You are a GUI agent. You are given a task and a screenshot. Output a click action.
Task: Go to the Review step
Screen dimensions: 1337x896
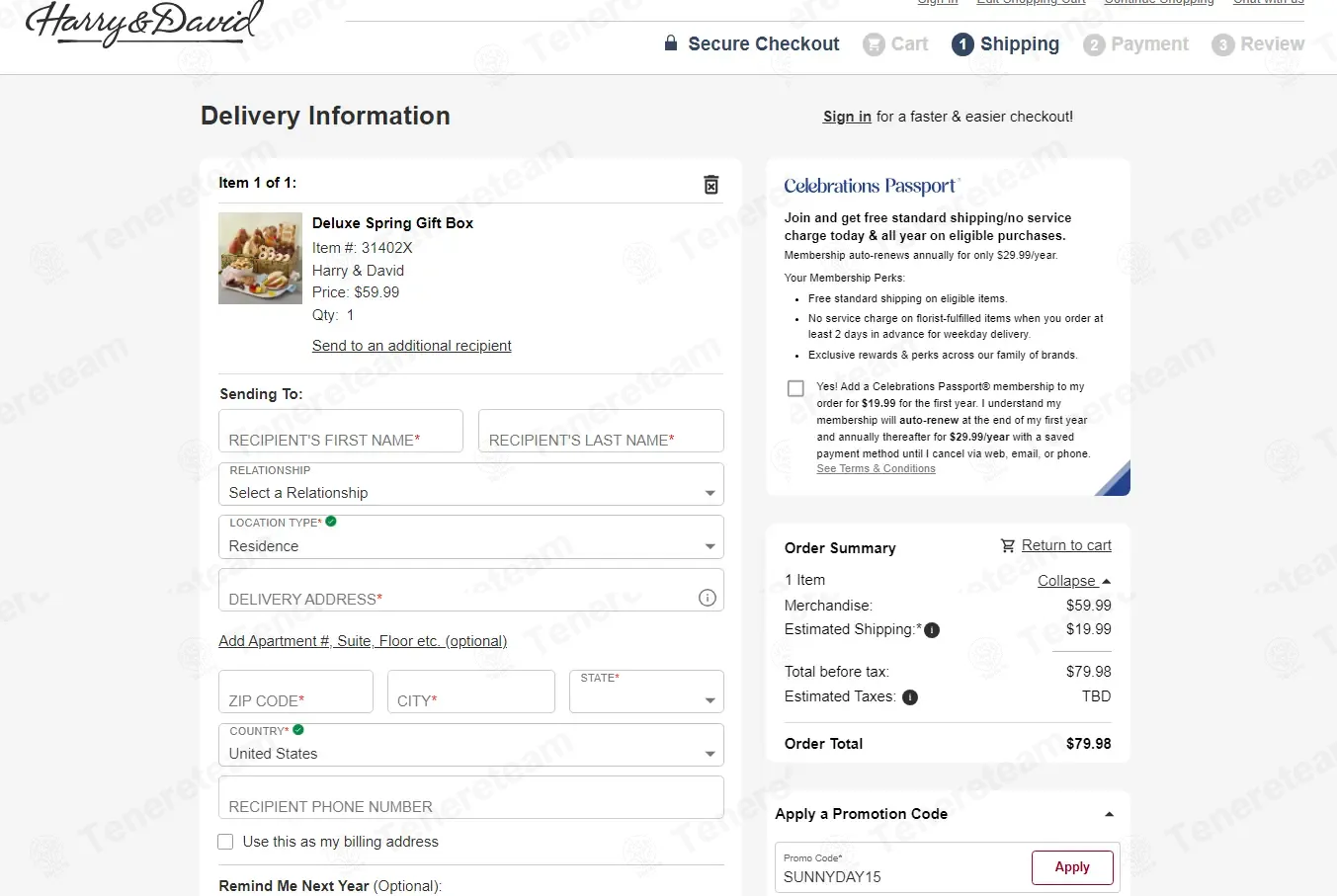click(1259, 44)
